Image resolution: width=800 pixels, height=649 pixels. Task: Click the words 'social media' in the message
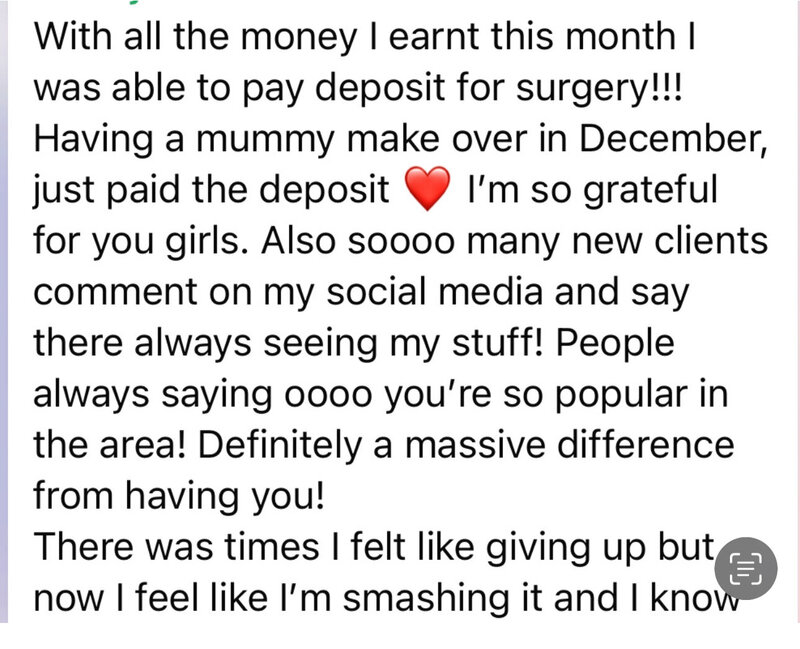pyautogui.click(x=435, y=292)
